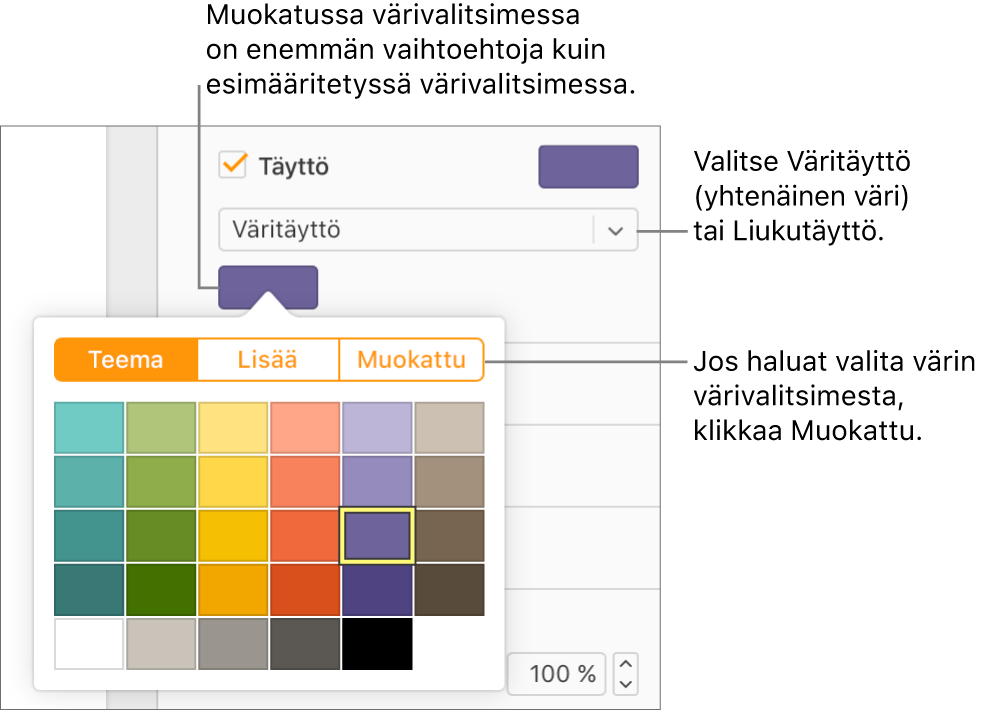Select the medium teal swatch in the second row
This screenshot has width=985, height=710.
coord(89,482)
